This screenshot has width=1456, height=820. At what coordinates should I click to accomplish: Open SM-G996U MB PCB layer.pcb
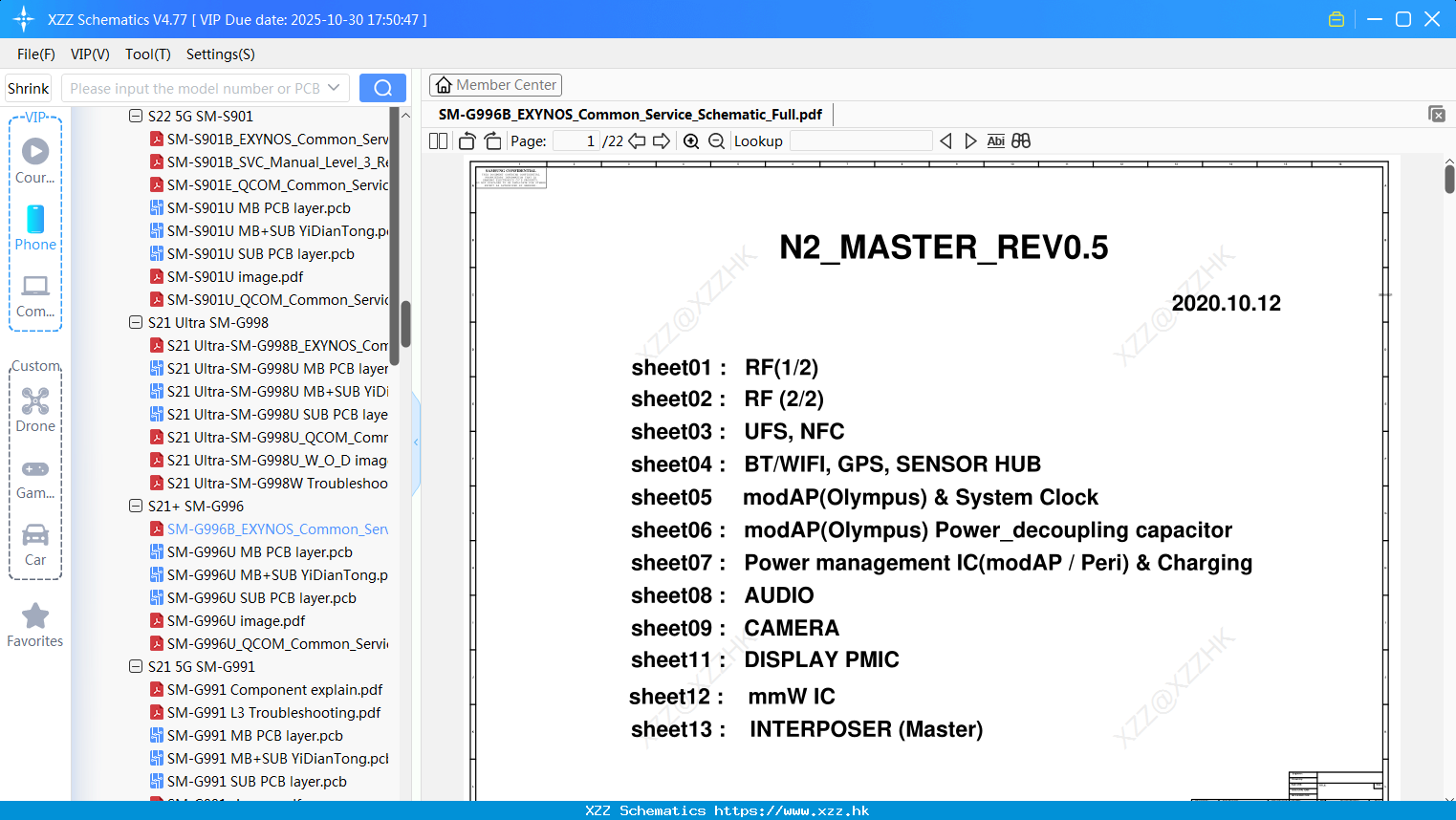tap(251, 552)
